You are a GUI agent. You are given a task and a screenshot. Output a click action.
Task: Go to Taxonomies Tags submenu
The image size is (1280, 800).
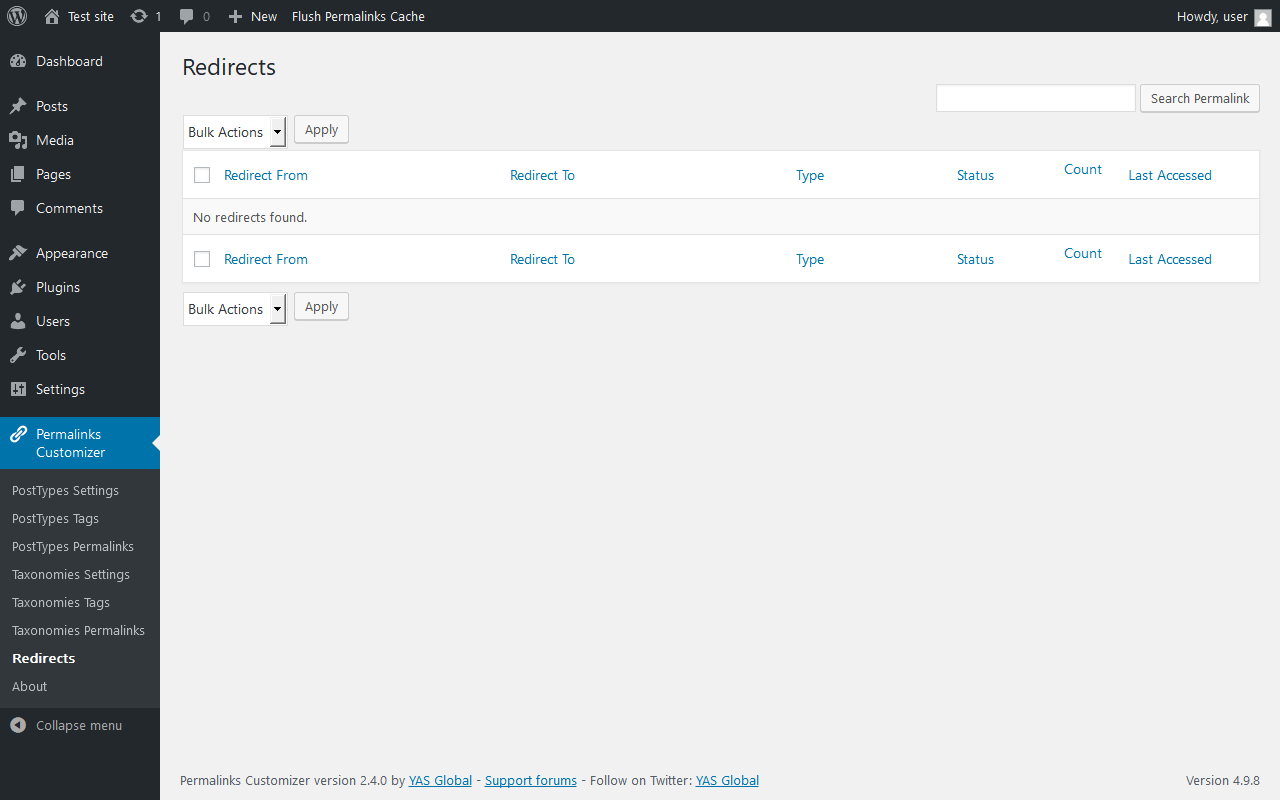coord(61,602)
